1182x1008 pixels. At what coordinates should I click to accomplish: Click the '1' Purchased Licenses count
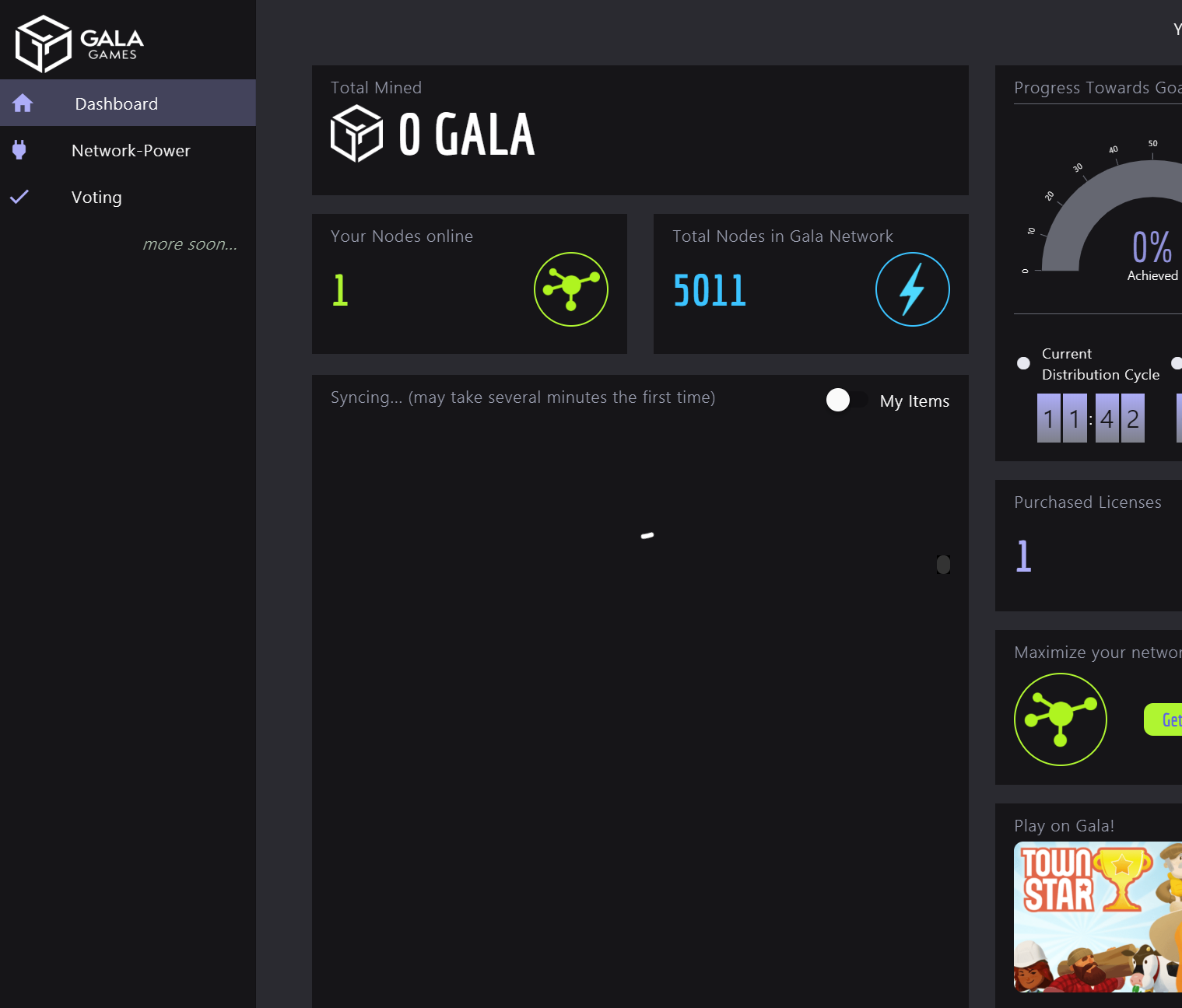[x=1023, y=556]
